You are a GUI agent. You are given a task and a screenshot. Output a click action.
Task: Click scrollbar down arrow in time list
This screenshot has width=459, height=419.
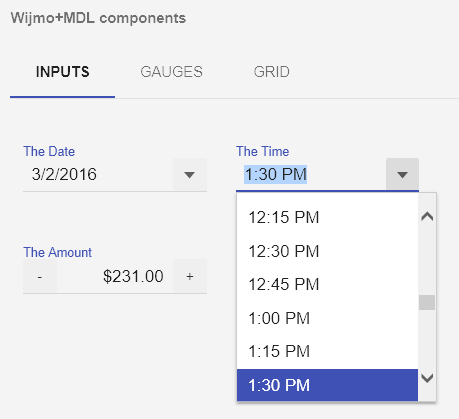427,378
